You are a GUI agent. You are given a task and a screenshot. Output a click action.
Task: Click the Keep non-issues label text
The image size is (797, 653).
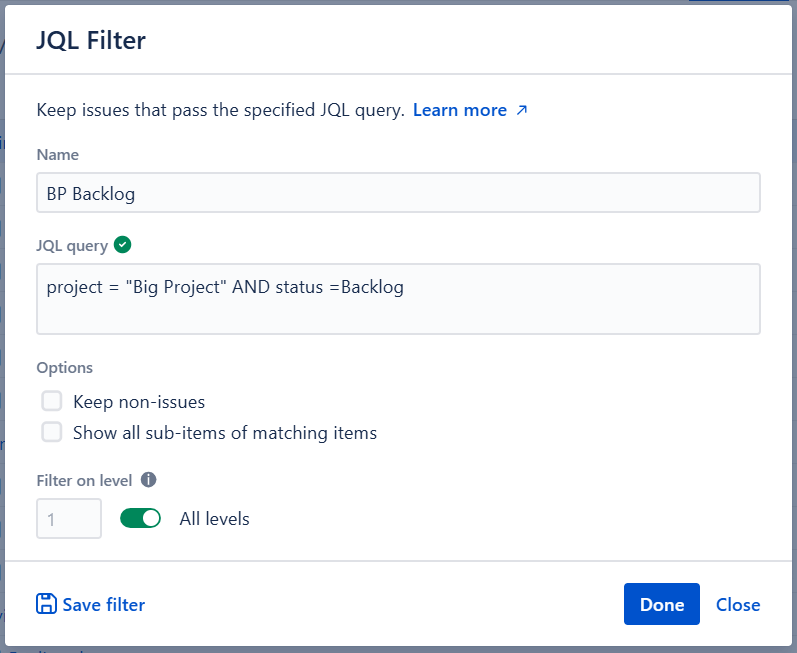(139, 402)
